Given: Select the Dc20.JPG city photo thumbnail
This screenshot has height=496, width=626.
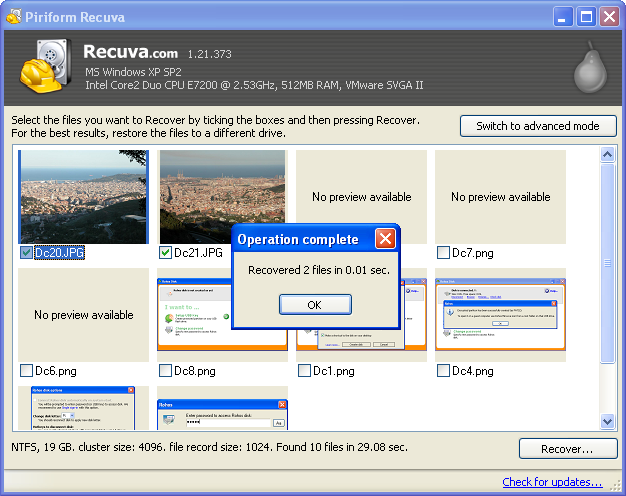Looking at the screenshot, I should coord(83,197).
